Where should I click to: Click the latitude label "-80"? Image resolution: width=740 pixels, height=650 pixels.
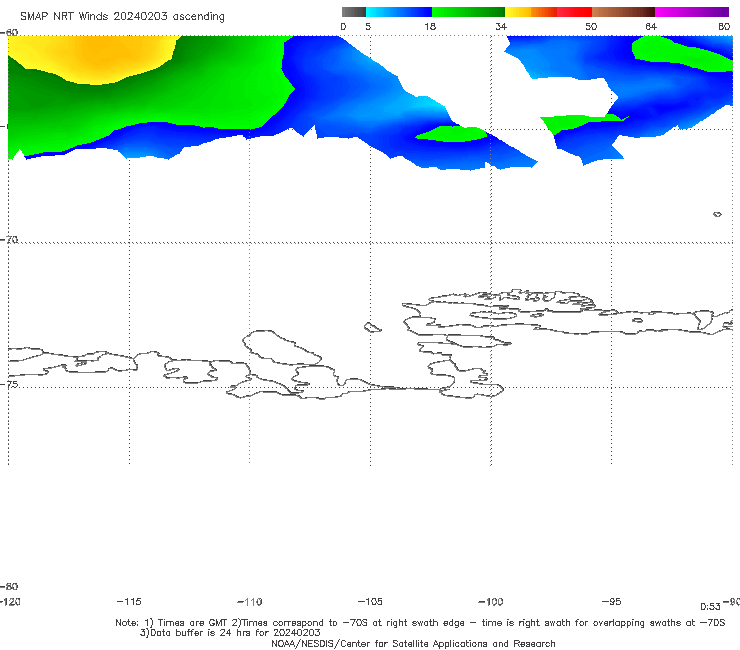[9, 586]
